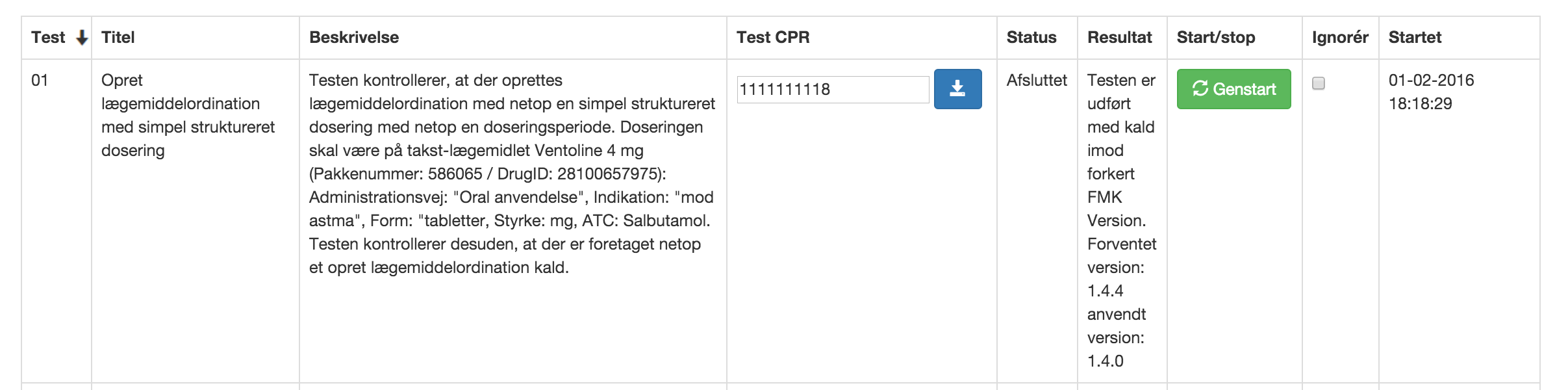This screenshot has height=390, width=1568.
Task: Click the sort arrow next to Test header
Action: [82, 38]
